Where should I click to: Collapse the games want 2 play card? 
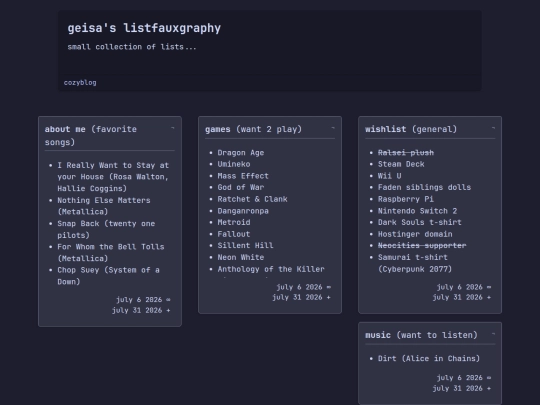click(x=333, y=128)
